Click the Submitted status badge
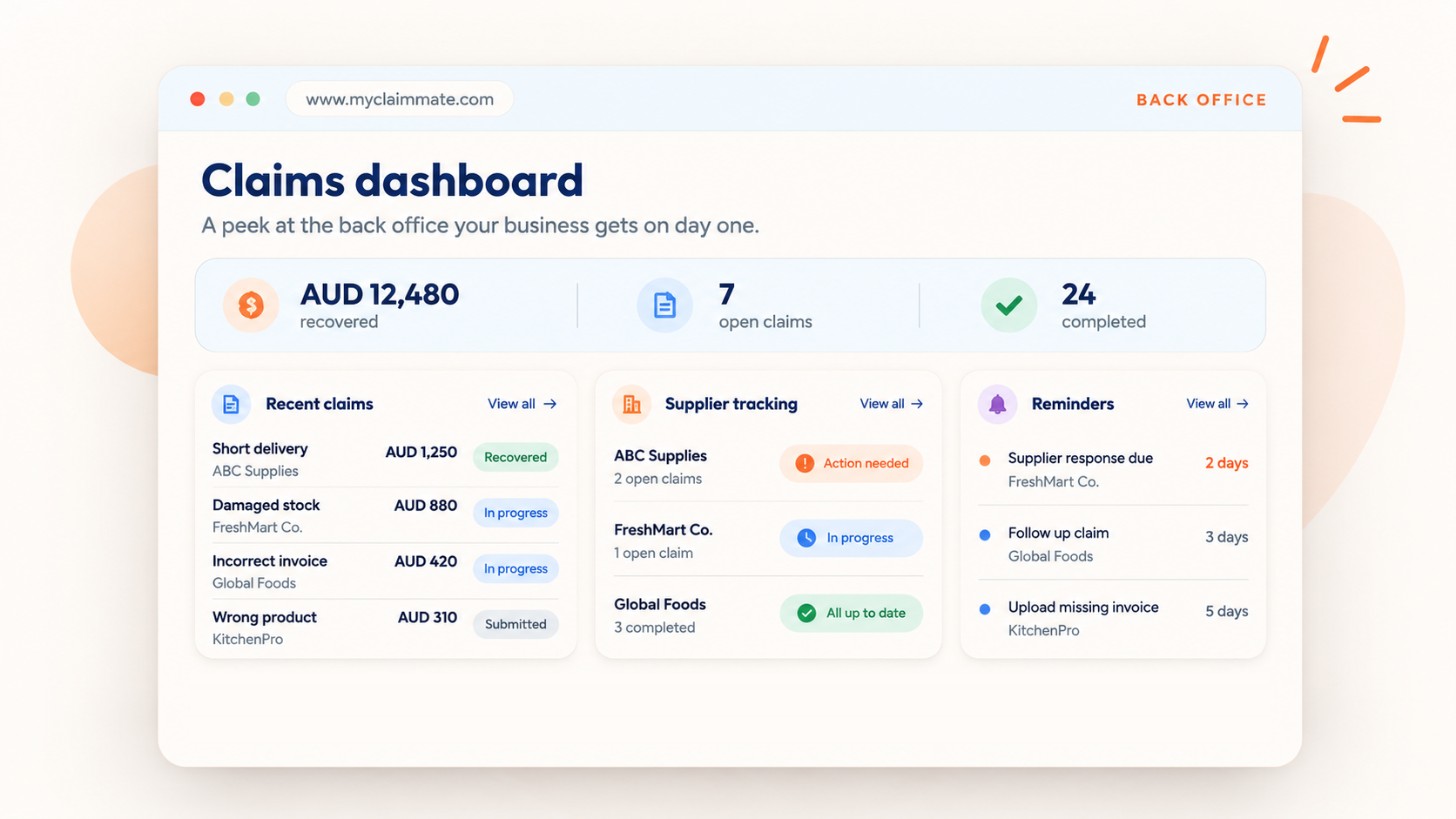 pyautogui.click(x=516, y=624)
